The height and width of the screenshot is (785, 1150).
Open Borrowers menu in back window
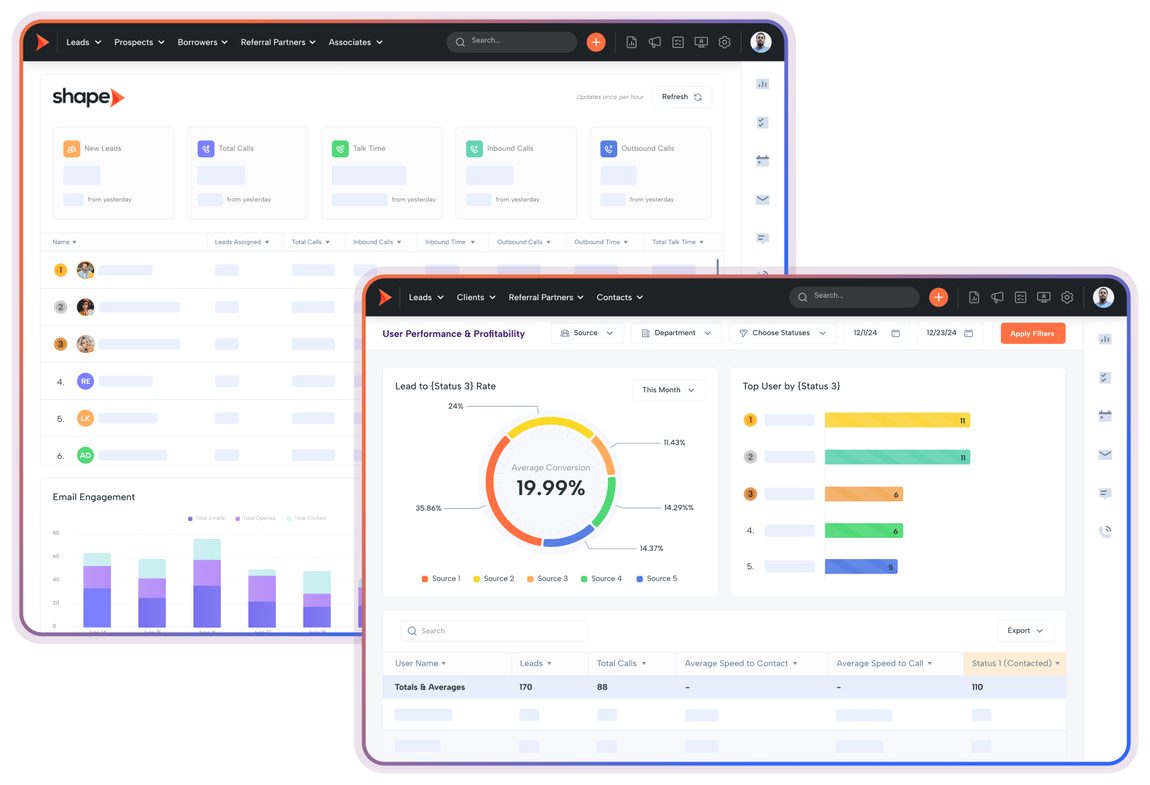coord(202,43)
